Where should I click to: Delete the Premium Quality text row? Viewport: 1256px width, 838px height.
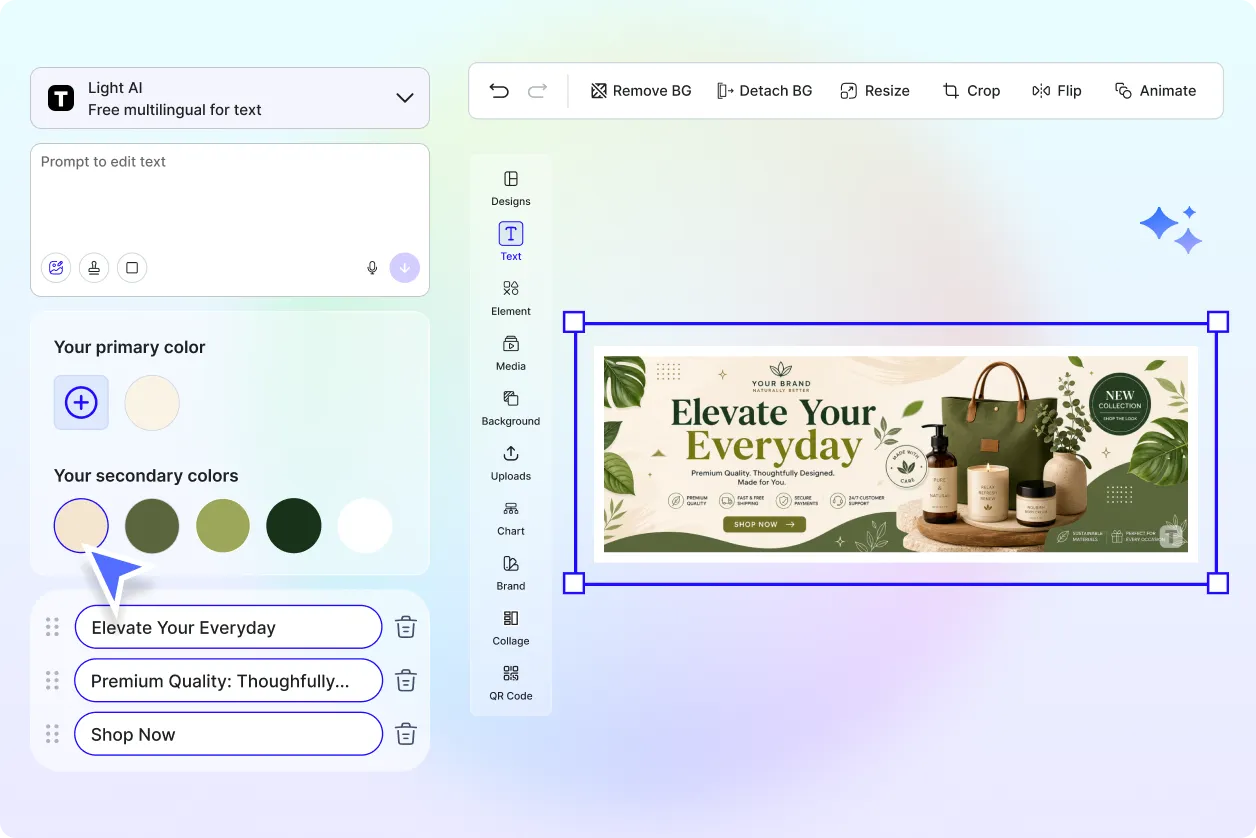pos(406,681)
